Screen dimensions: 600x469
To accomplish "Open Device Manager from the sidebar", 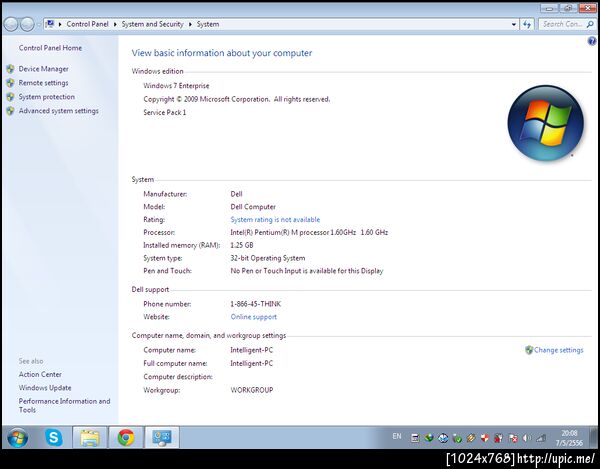I will (x=43, y=69).
